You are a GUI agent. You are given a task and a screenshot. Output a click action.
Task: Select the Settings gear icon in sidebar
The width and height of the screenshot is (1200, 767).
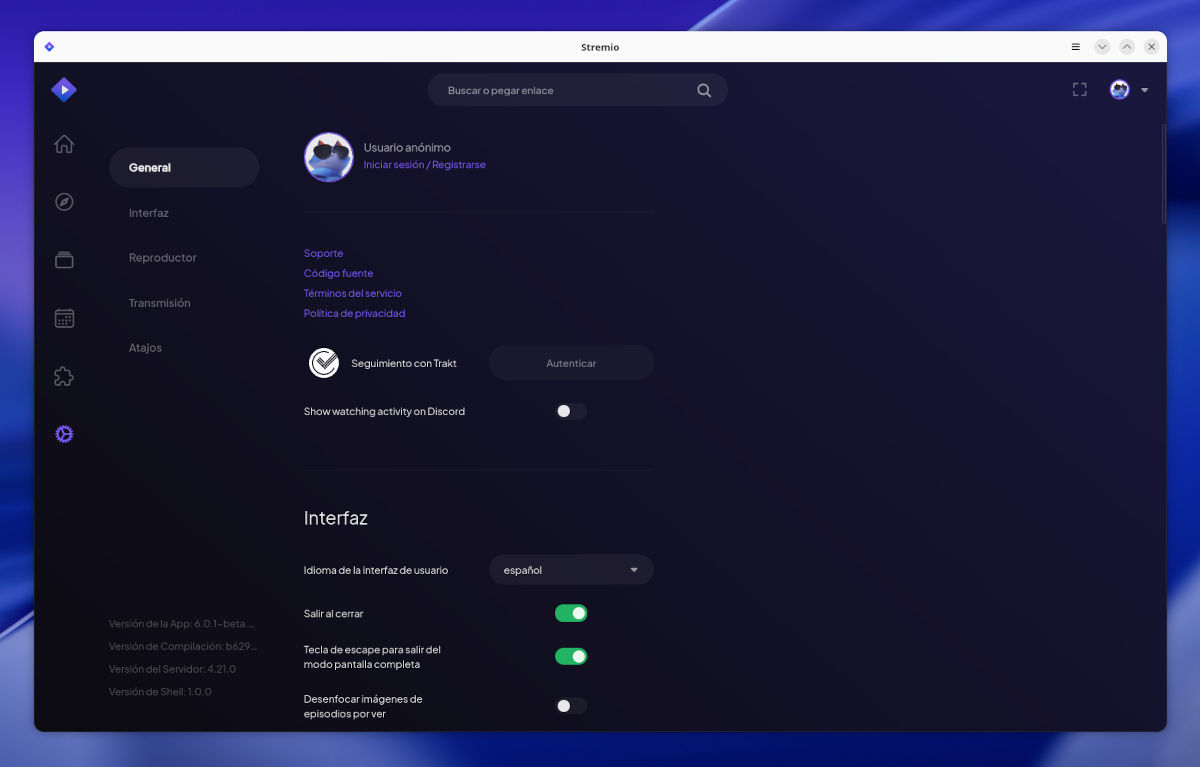(x=64, y=434)
